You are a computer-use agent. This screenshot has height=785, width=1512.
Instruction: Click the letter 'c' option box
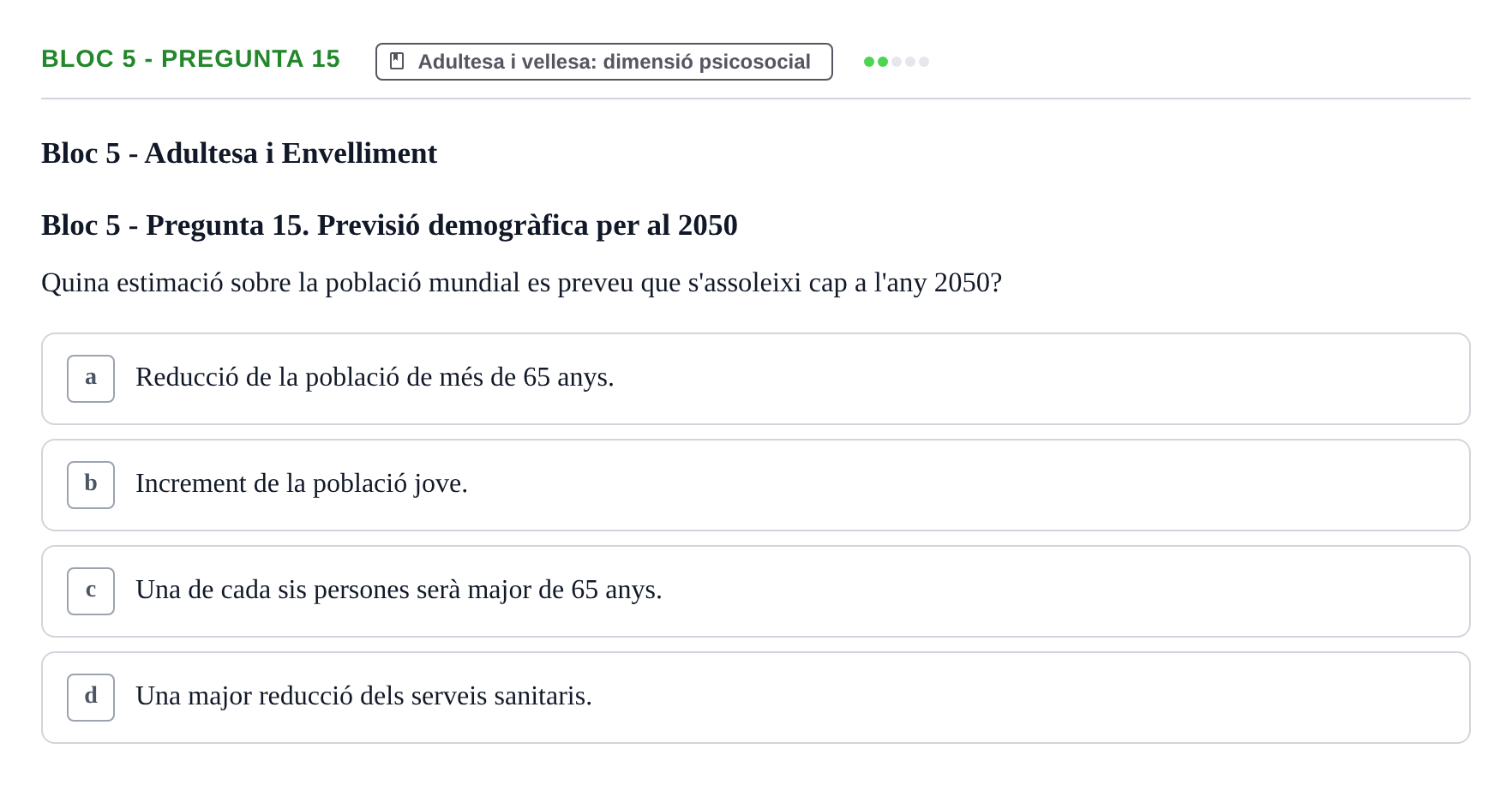(91, 591)
